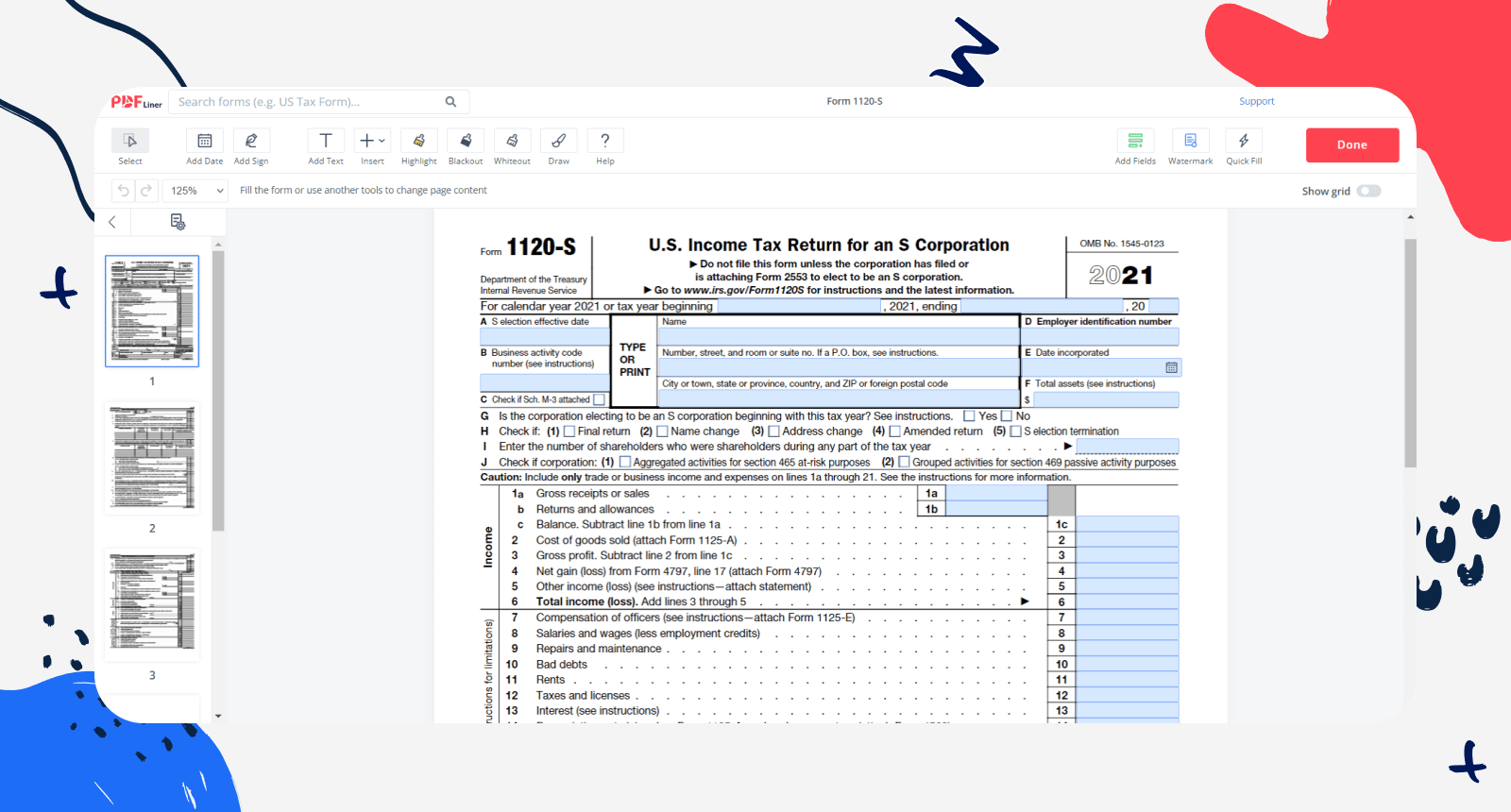Open the page settings icon in sidebar
The width and height of the screenshot is (1511, 812).
(x=178, y=222)
